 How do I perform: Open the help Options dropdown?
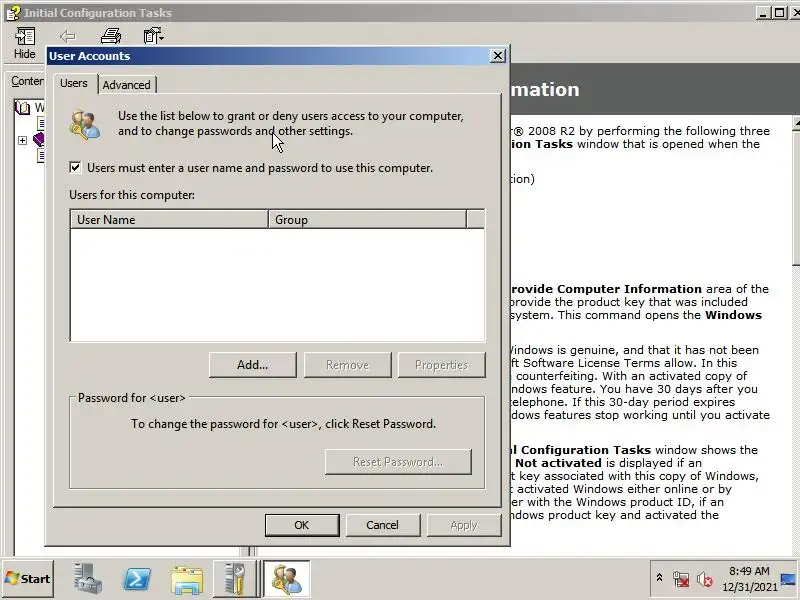[153, 36]
